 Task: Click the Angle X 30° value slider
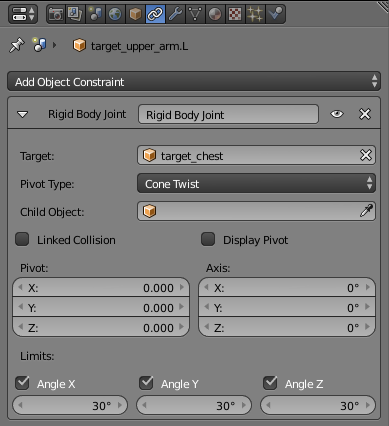pos(70,405)
